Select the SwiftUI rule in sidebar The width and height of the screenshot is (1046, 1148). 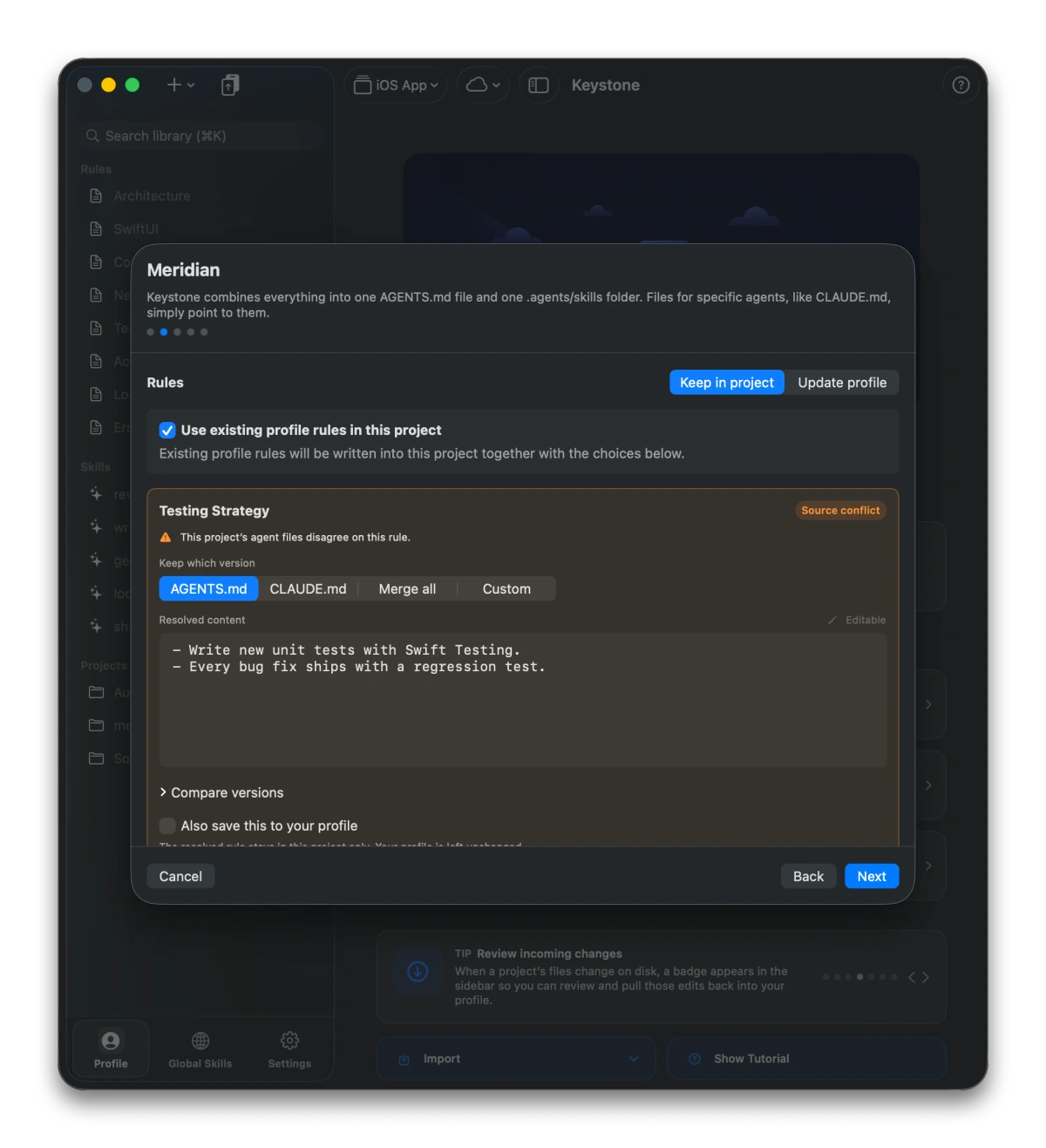(x=136, y=228)
